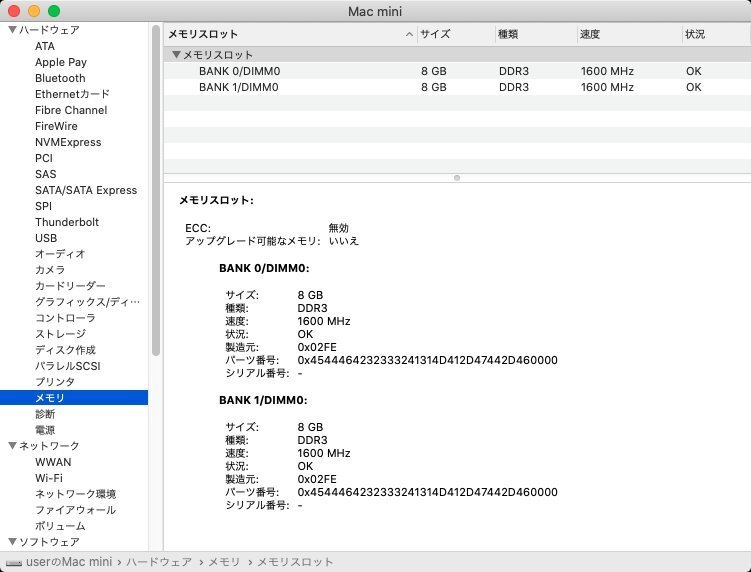The image size is (751, 572).
Task: Sort by サイズ column header
Action: coord(456,34)
